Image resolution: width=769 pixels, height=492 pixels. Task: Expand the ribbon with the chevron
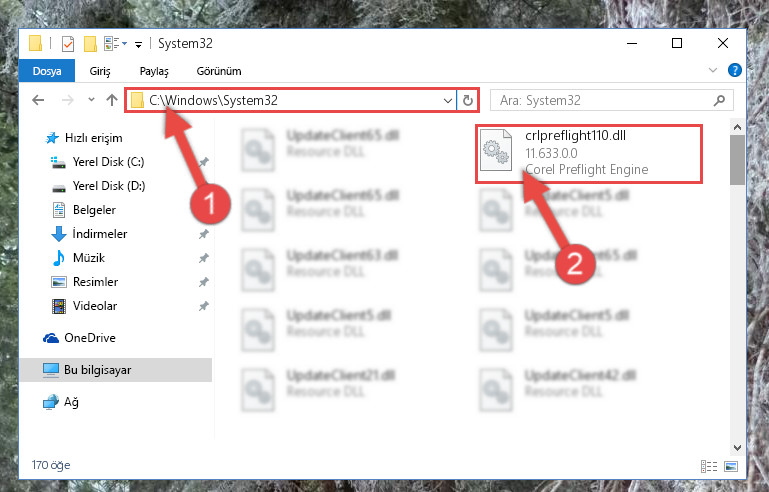coord(713,70)
